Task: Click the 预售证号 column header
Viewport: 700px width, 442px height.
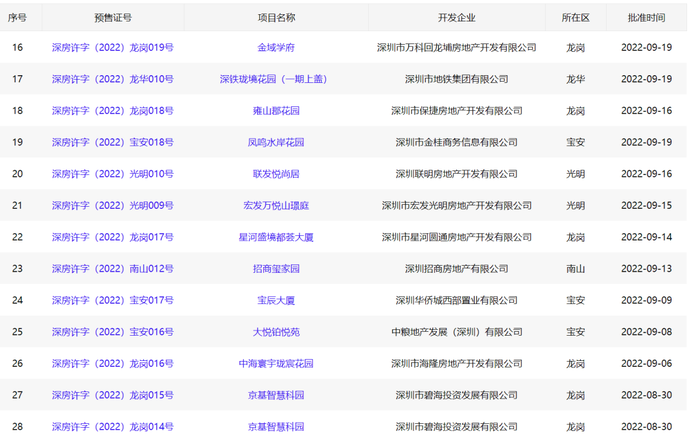Action: point(112,17)
